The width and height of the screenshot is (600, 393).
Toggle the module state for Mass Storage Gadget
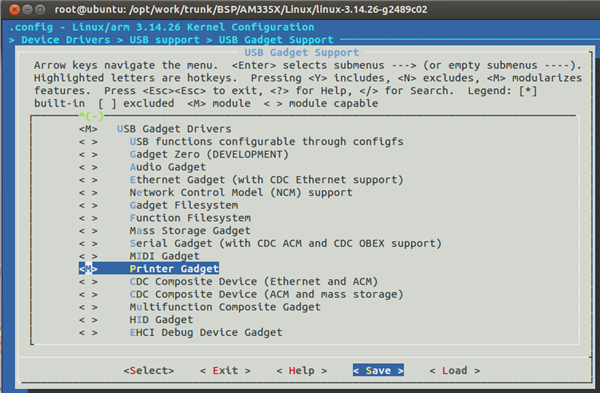coord(88,231)
